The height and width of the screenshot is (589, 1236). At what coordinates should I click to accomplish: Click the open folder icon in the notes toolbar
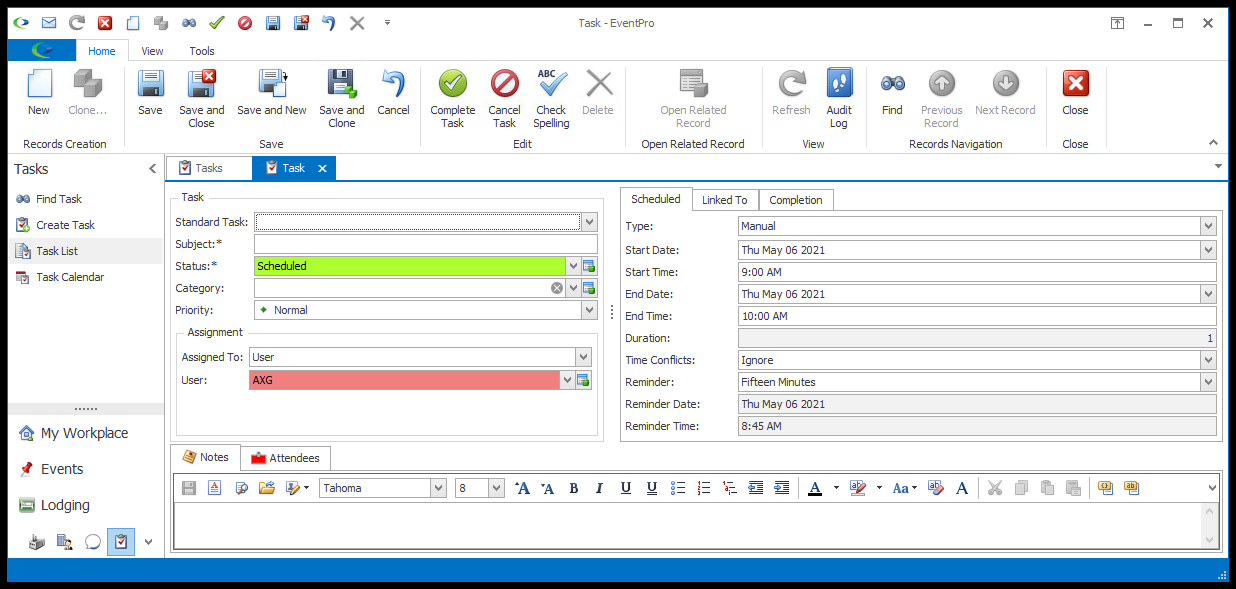point(267,488)
